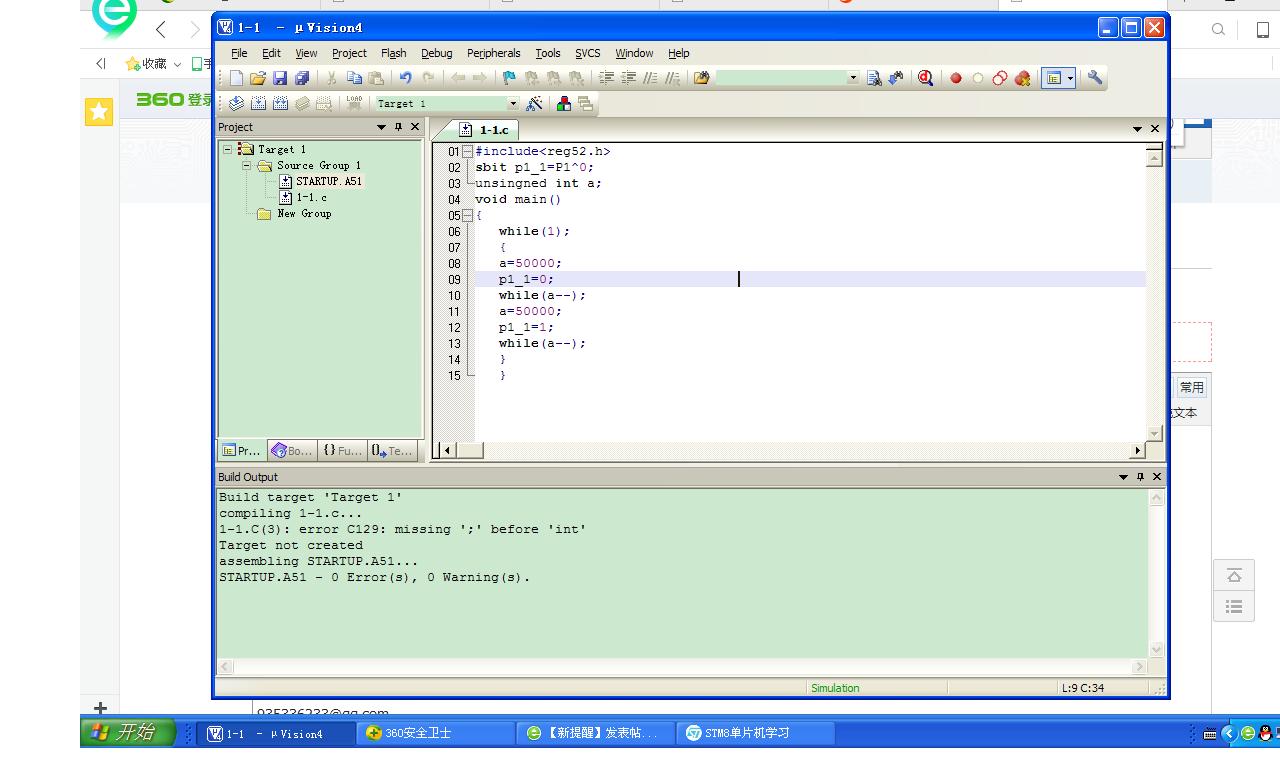Screen dimensions: 1280x768
Task: Open Manage Components colored blocks icon
Action: (x=564, y=103)
